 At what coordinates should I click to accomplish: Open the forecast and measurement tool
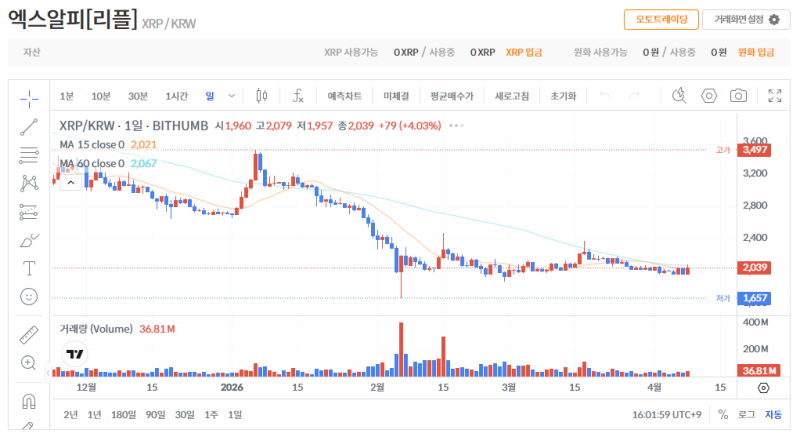click(x=29, y=212)
